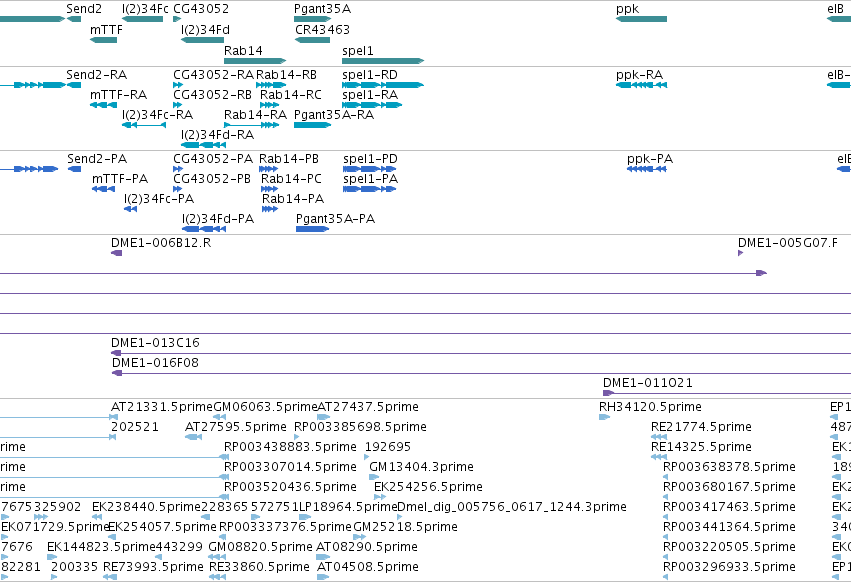Click the AT08290.5prime EST
Image resolution: width=851 pixels, height=582 pixels.
322,558
